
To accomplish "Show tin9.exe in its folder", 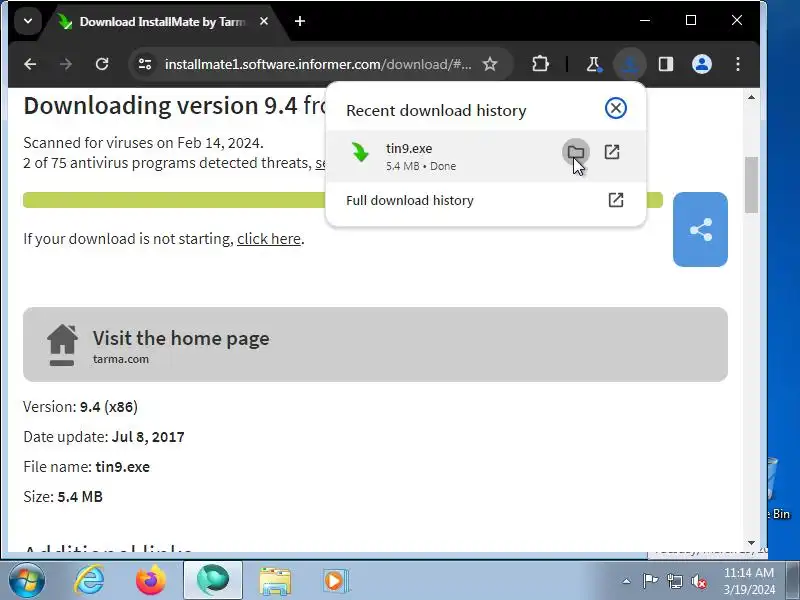I will pos(576,152).
